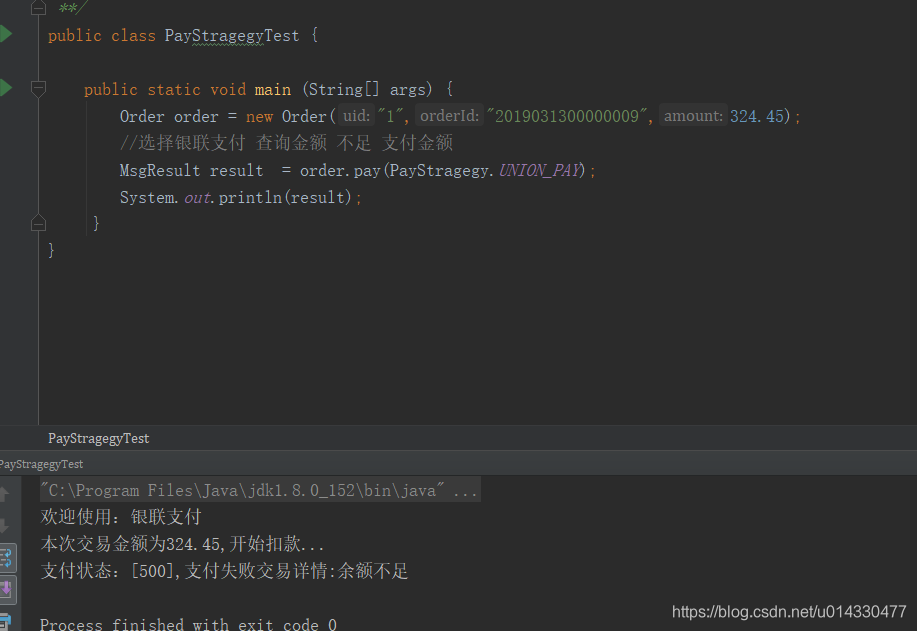Collapse the main method fold marker

(38, 89)
